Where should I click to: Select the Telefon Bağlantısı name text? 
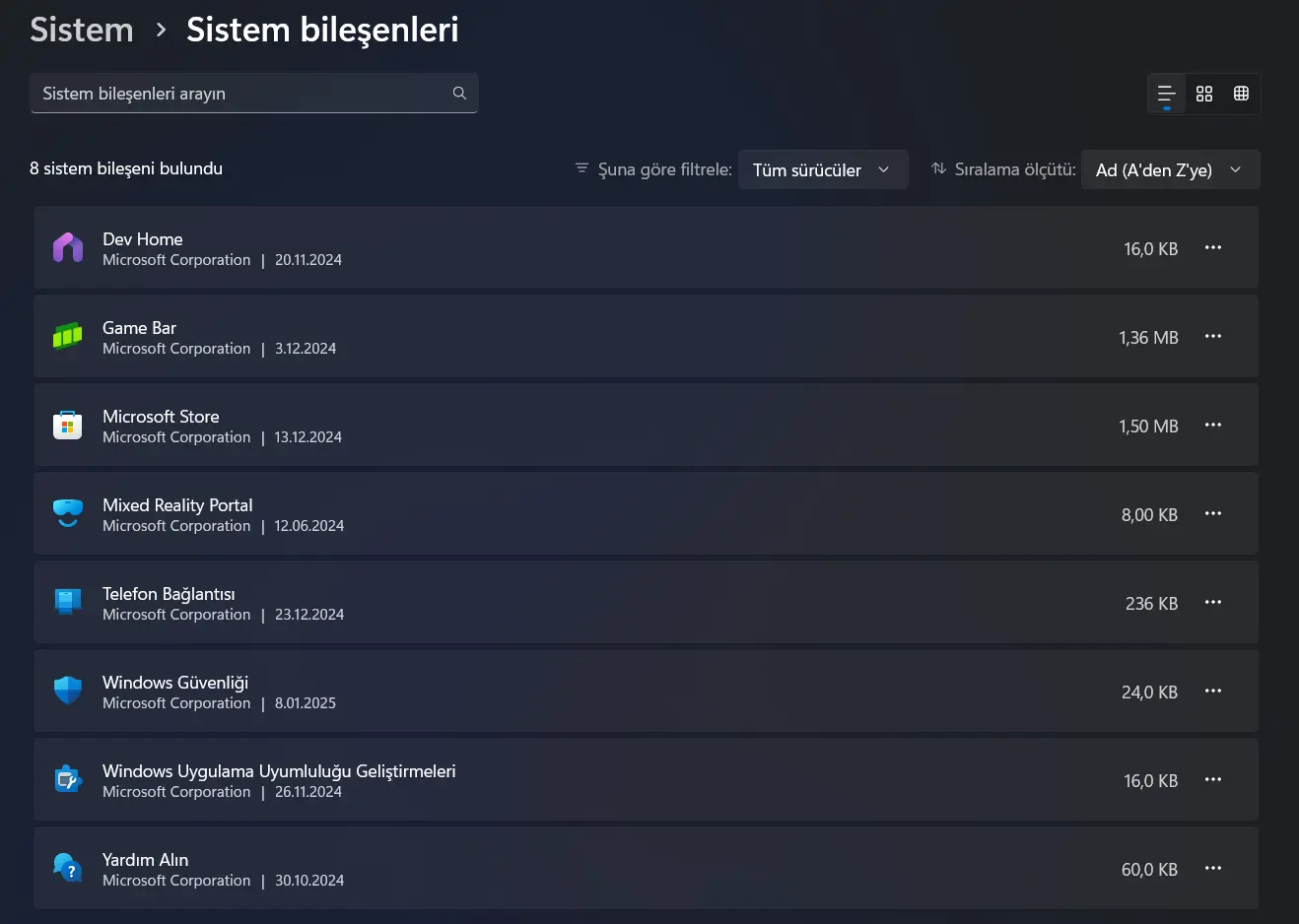[x=169, y=594]
